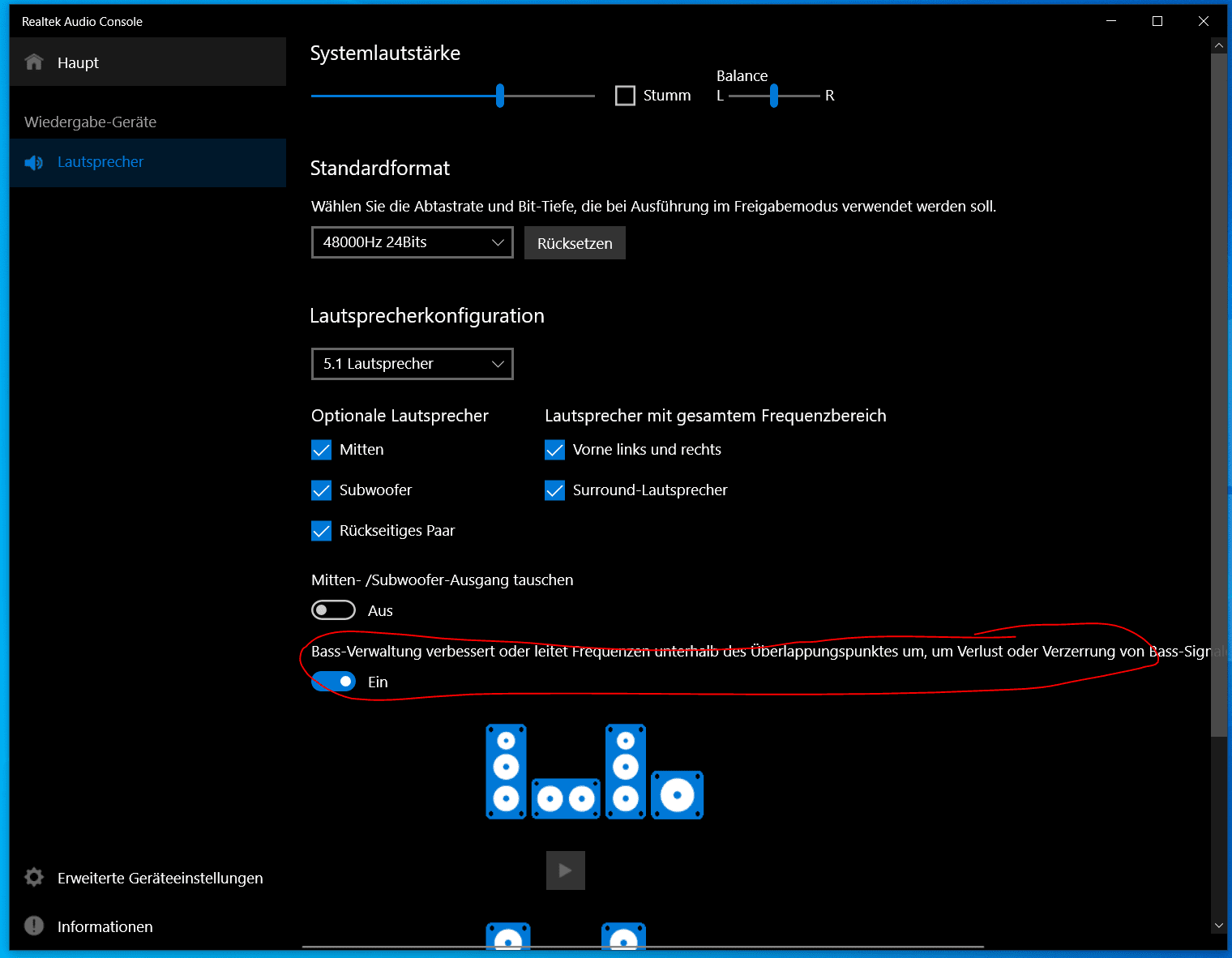Enable Mitten-/Subwoofer-Ausgang tauschen toggle
Screen dimensions: 1232x958
pos(334,609)
